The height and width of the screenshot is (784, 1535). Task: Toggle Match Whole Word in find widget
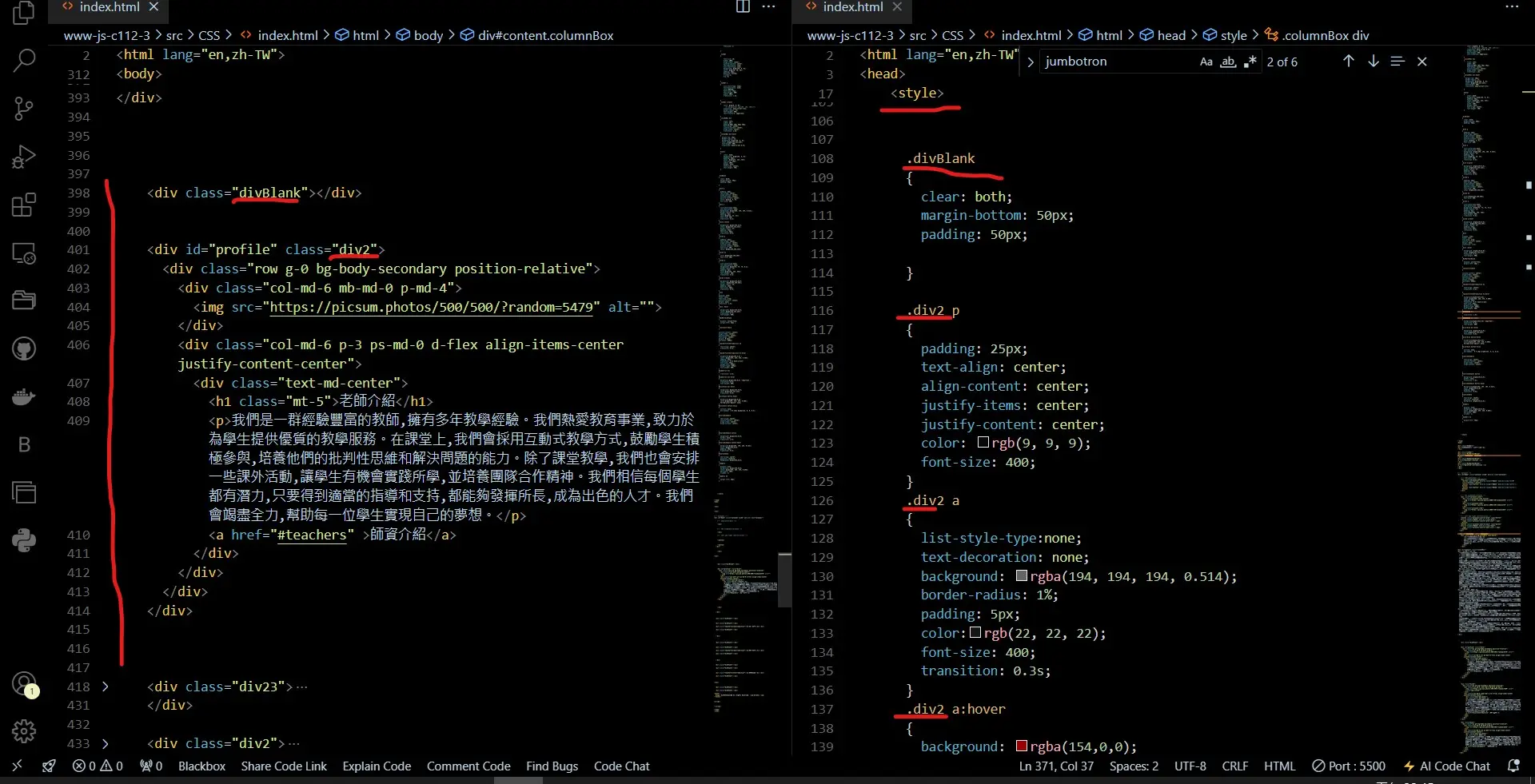point(1228,62)
